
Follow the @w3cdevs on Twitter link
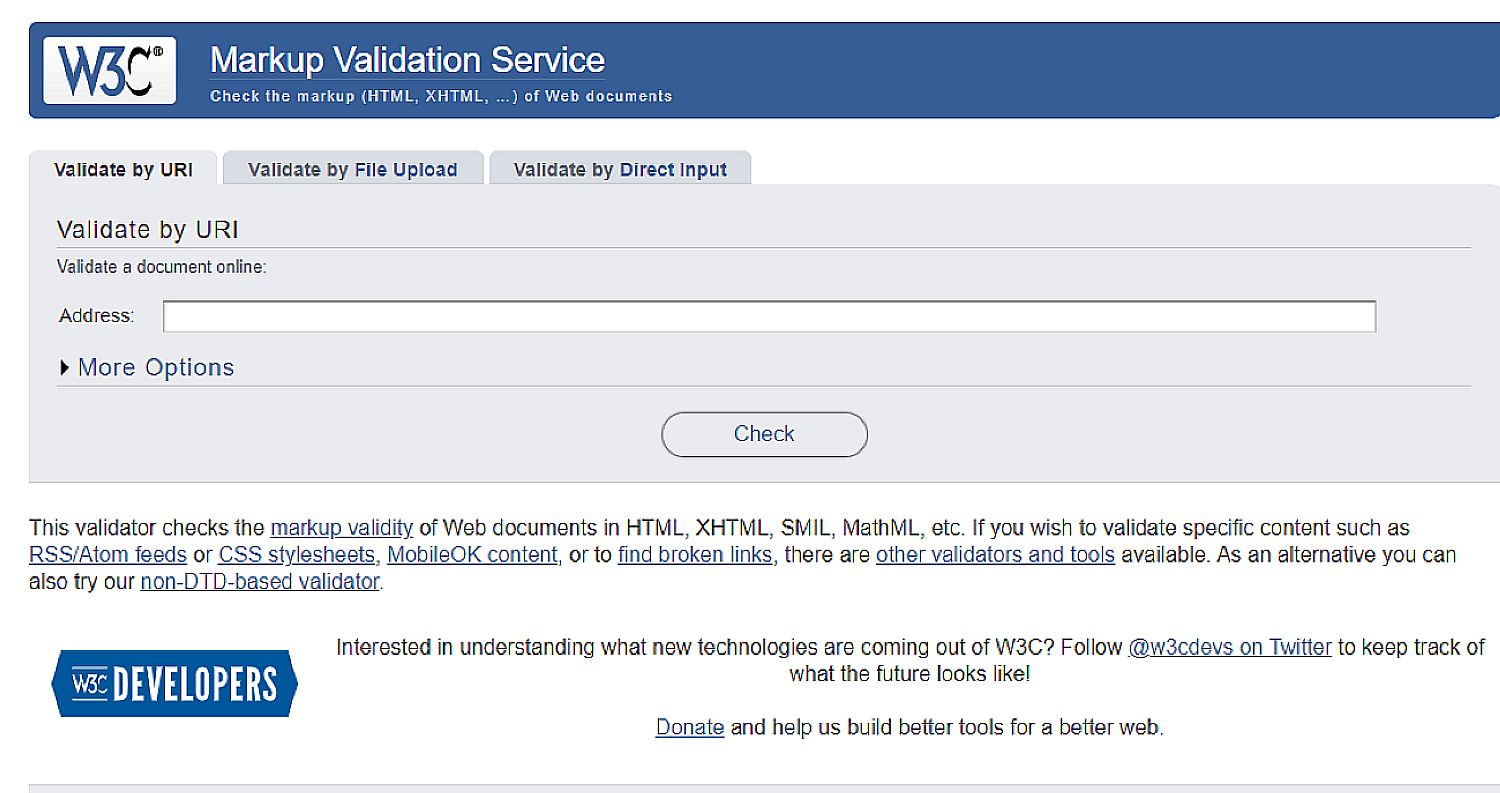pos(1230,647)
